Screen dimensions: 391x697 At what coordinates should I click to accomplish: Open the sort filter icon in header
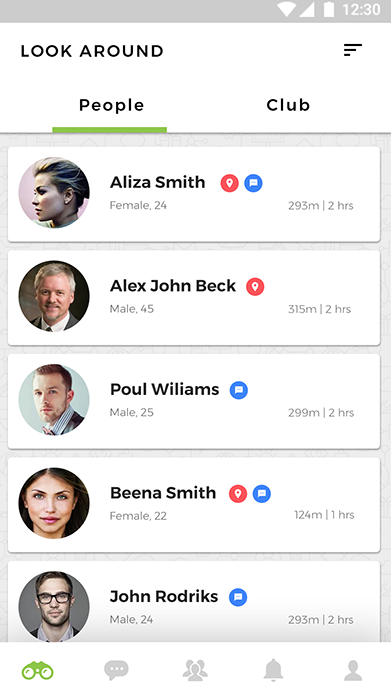pyautogui.click(x=353, y=50)
